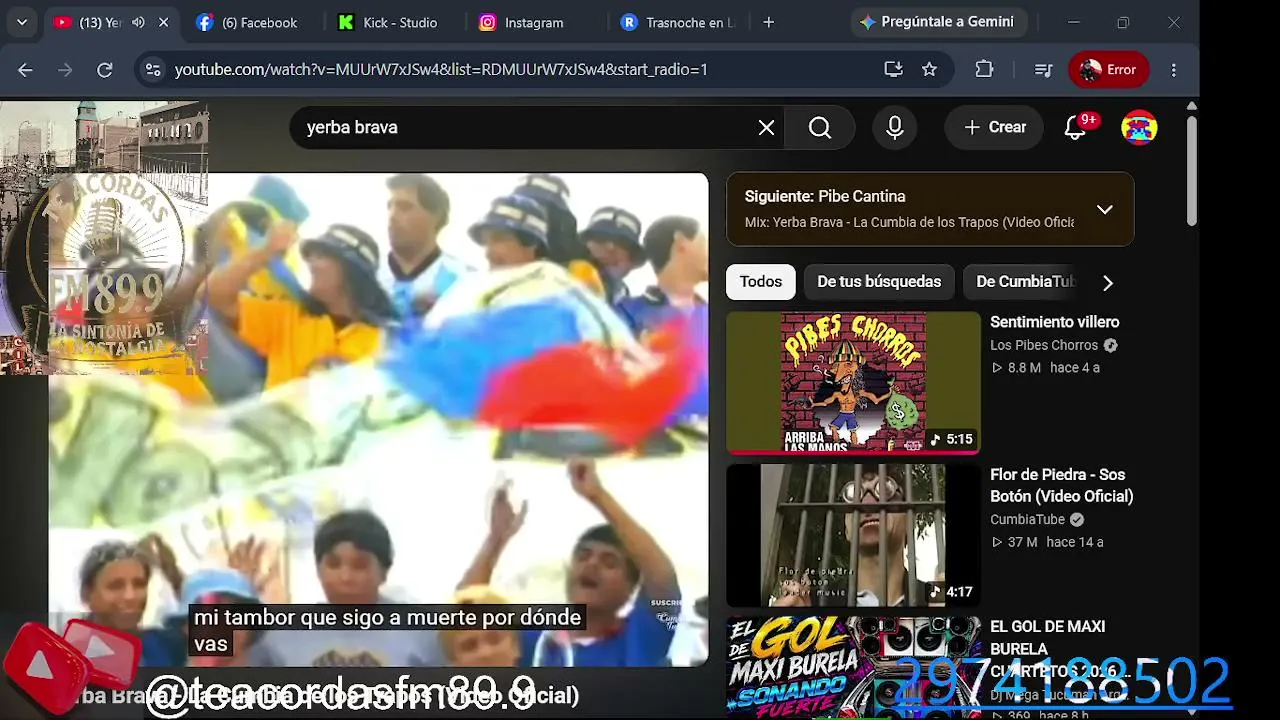
Task: Reload the YouTube page
Action: pos(104,69)
